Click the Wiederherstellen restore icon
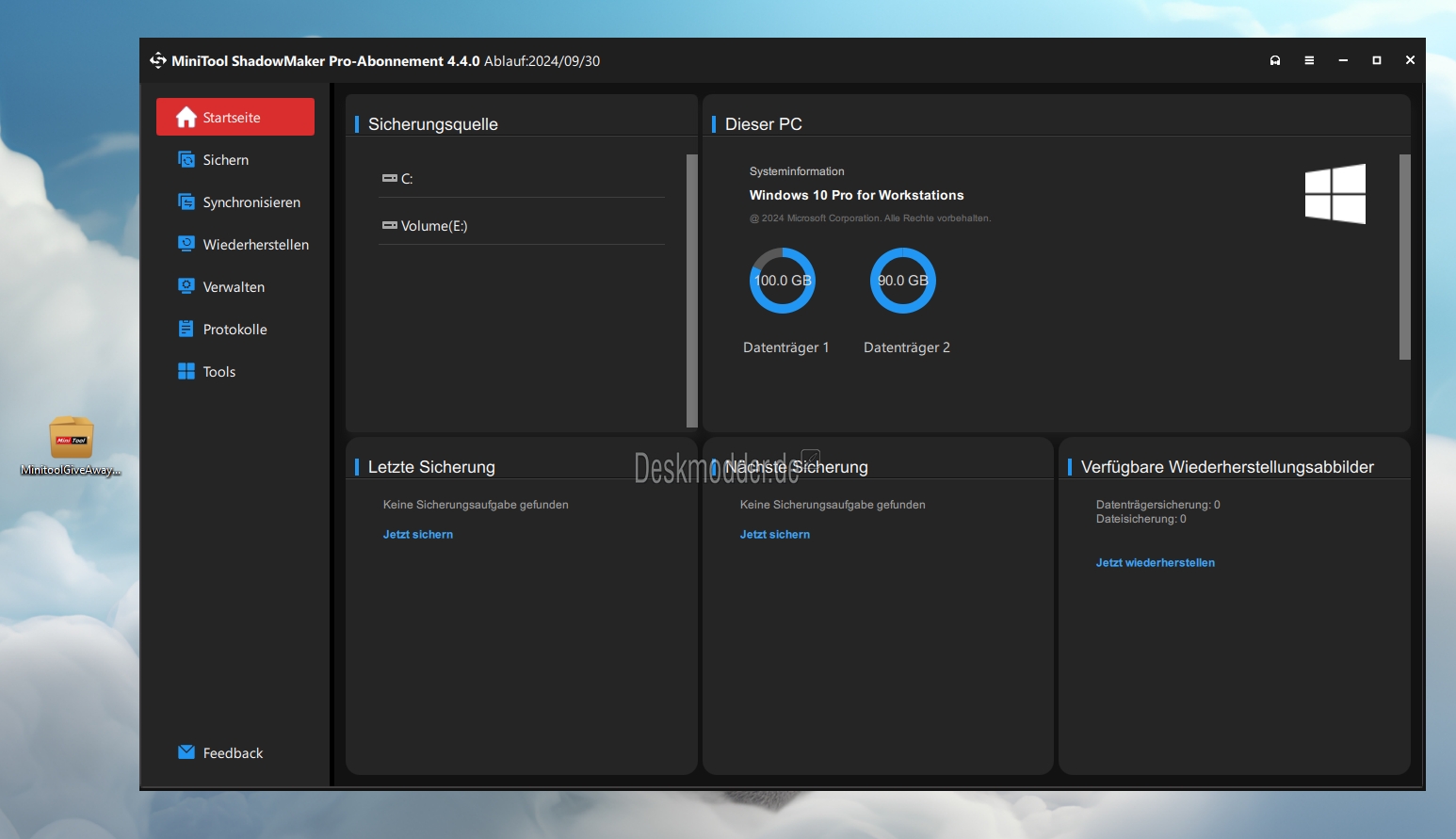The width and height of the screenshot is (1456, 839). (186, 244)
